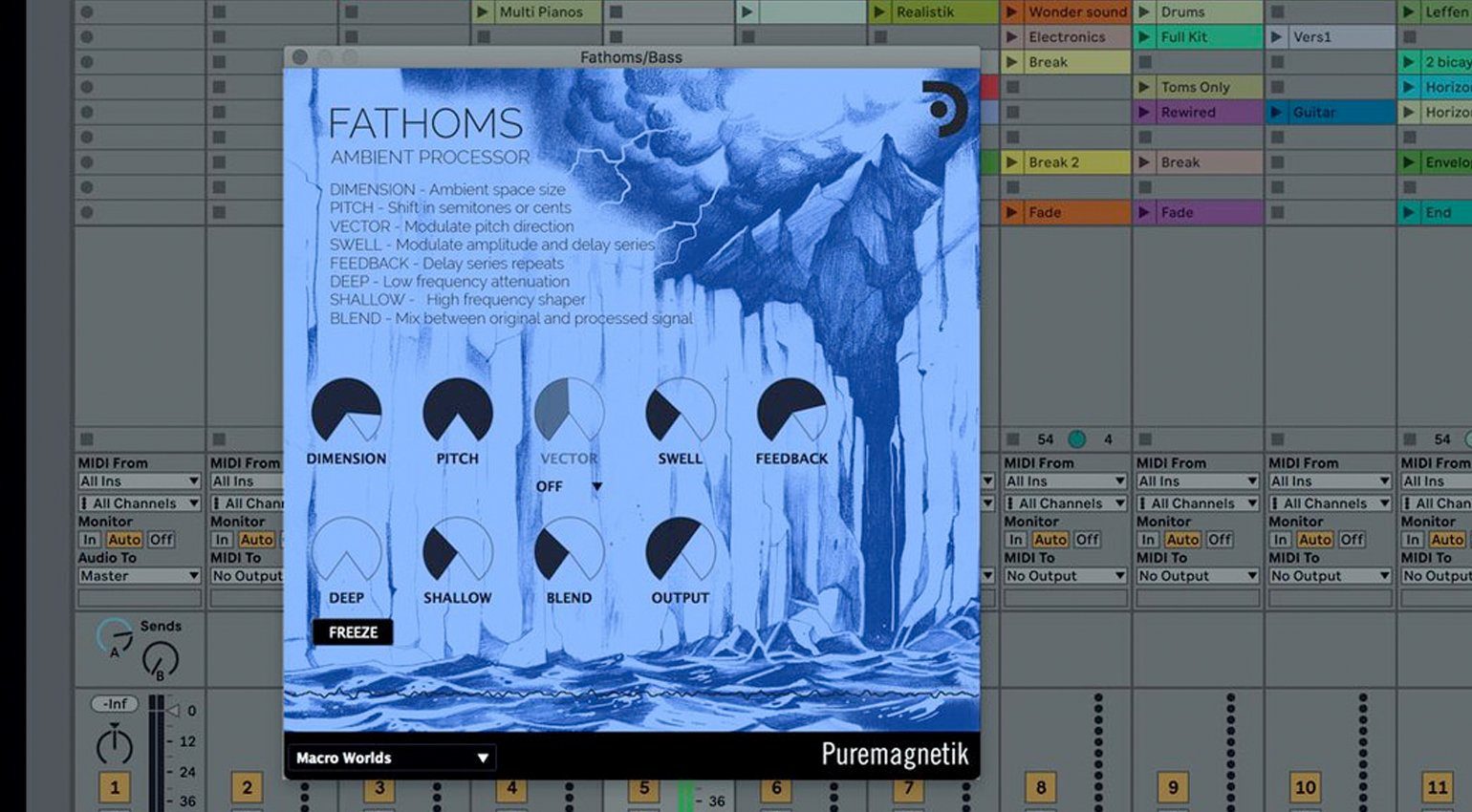Click the BLEND knob
This screenshot has width=1472, height=812.
click(x=569, y=551)
